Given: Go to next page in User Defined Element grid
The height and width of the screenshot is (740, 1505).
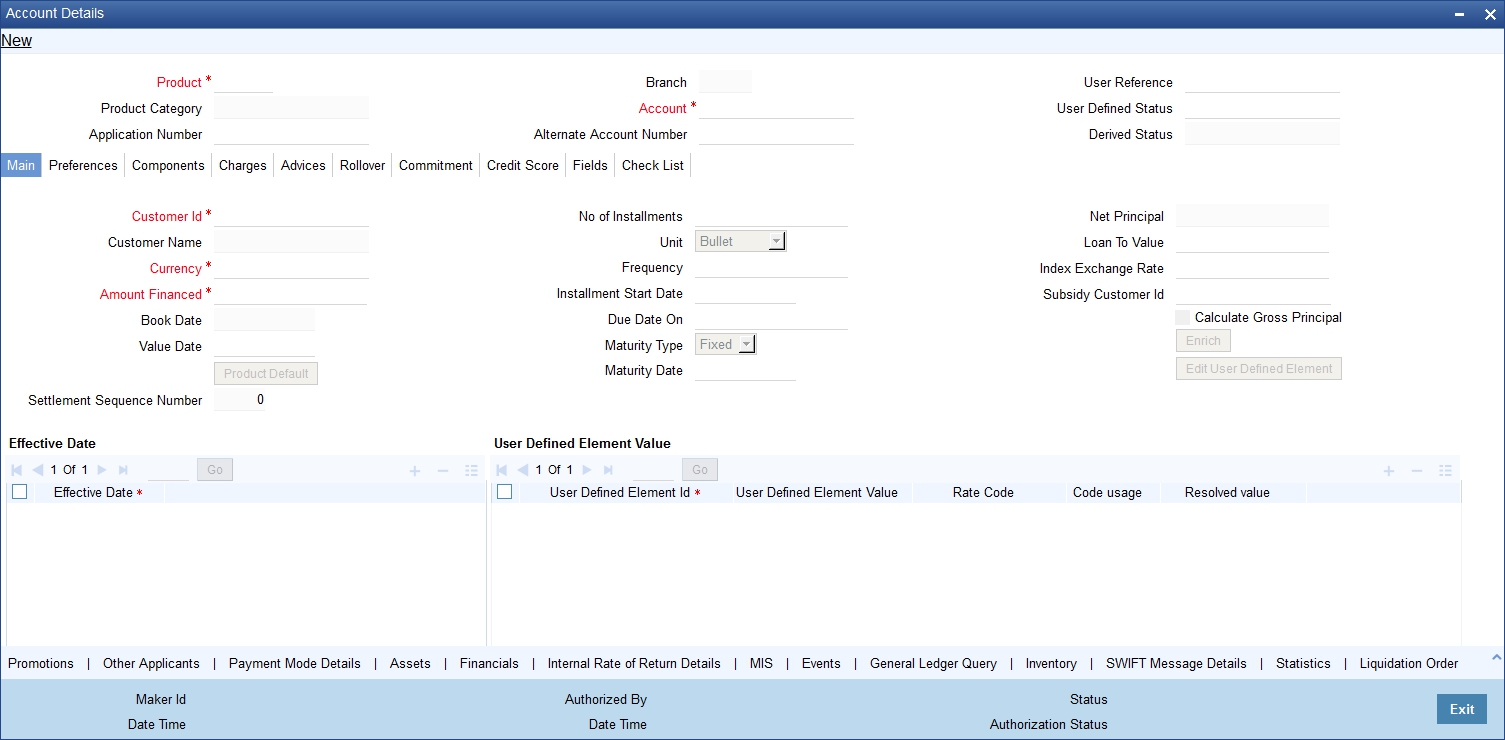Looking at the screenshot, I should pyautogui.click(x=586, y=470).
